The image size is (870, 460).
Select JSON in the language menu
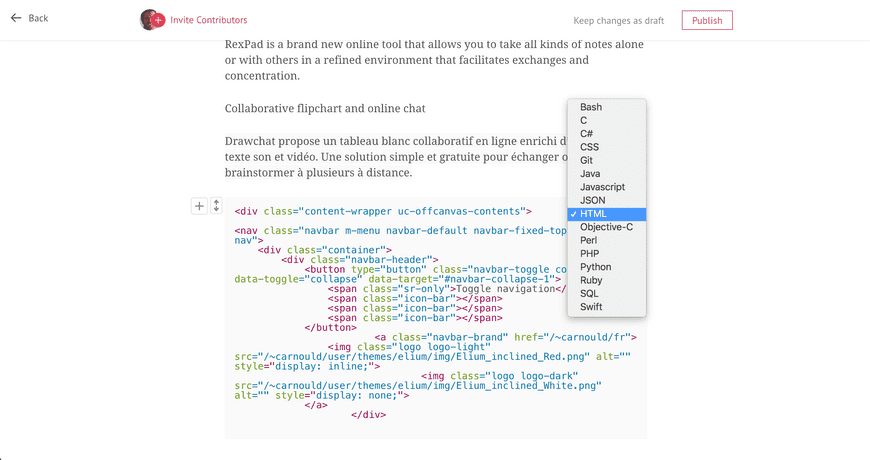[606, 200]
